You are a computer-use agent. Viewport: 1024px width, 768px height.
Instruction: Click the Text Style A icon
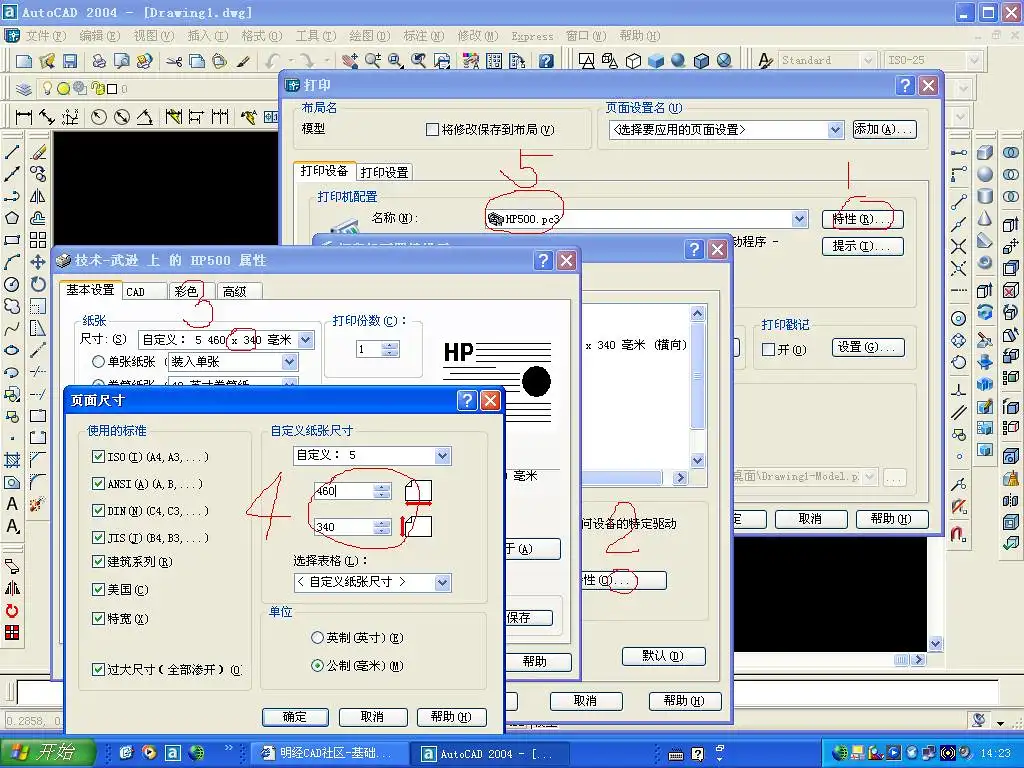click(x=765, y=61)
